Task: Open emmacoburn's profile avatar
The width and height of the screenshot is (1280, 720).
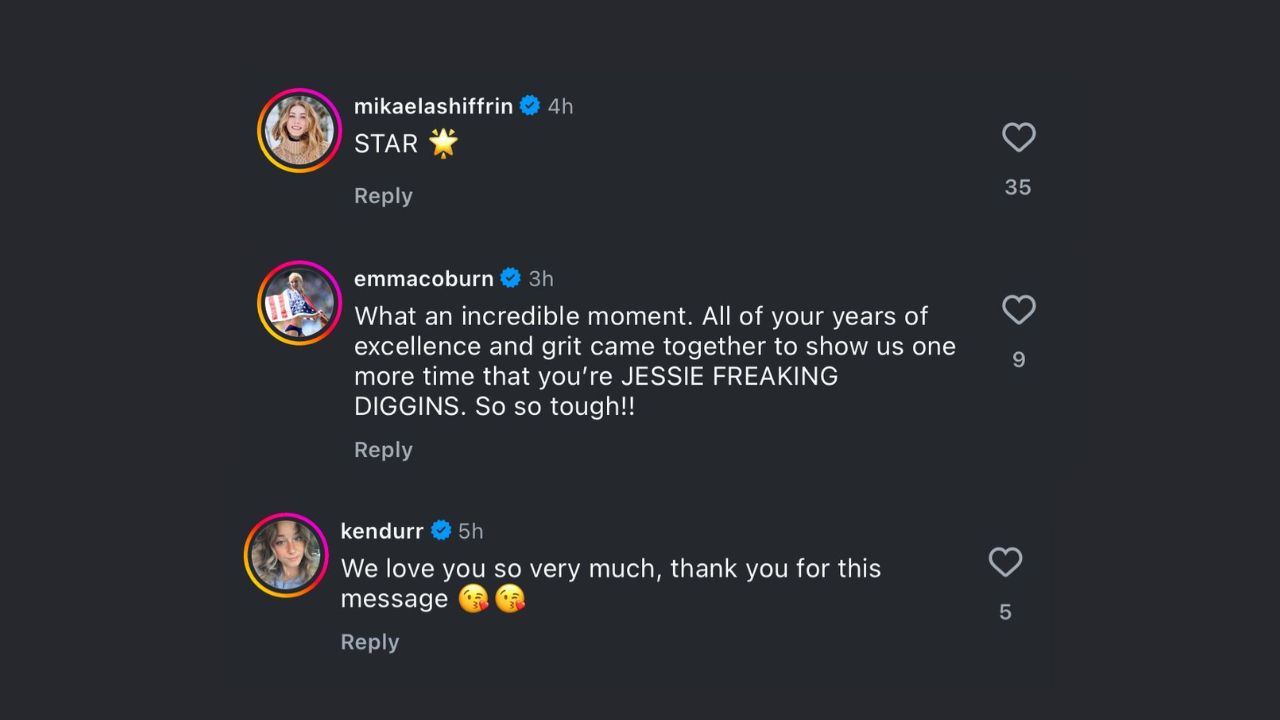Action: pos(299,303)
